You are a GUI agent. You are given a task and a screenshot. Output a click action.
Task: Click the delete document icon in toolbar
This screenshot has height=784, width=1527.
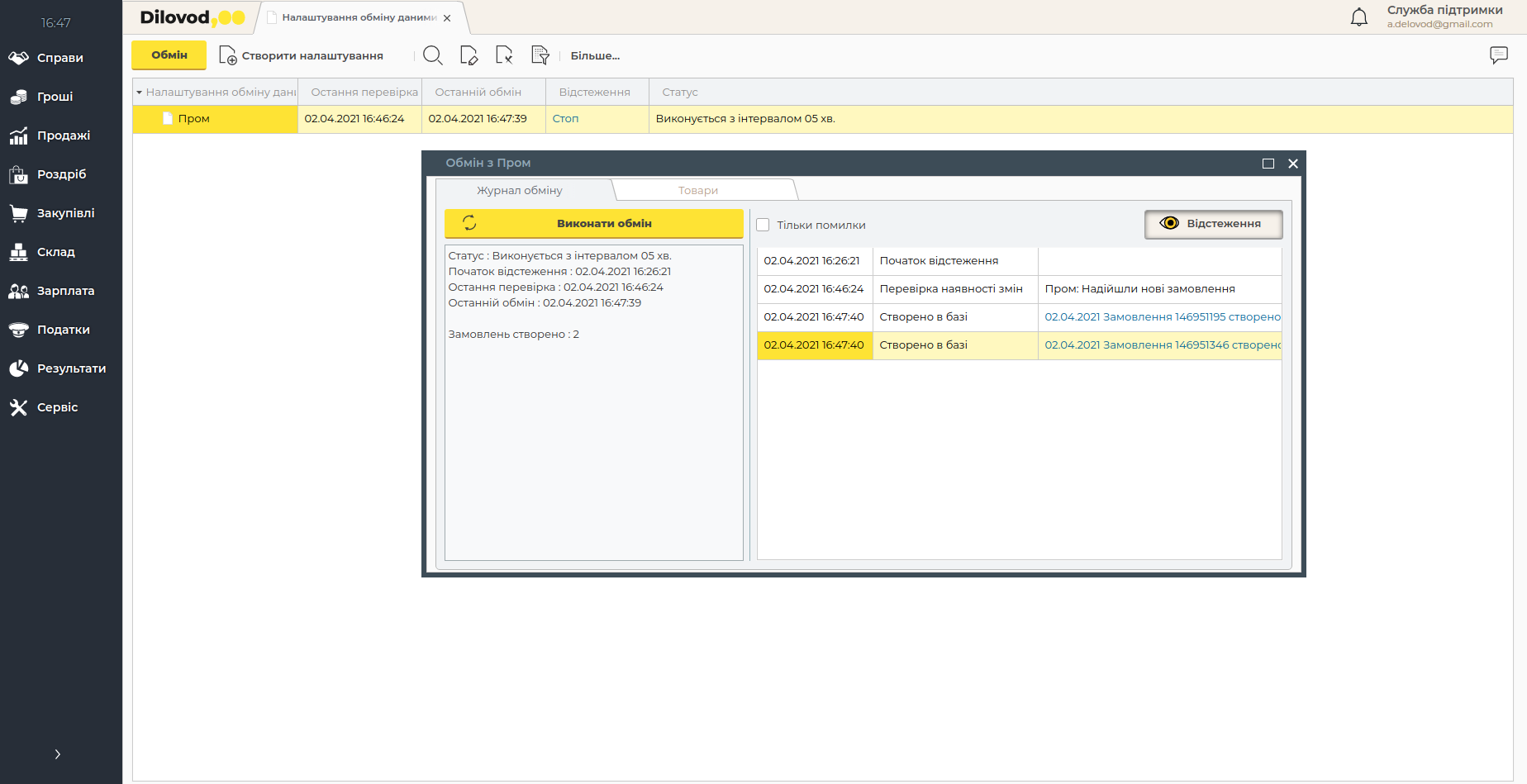[504, 55]
